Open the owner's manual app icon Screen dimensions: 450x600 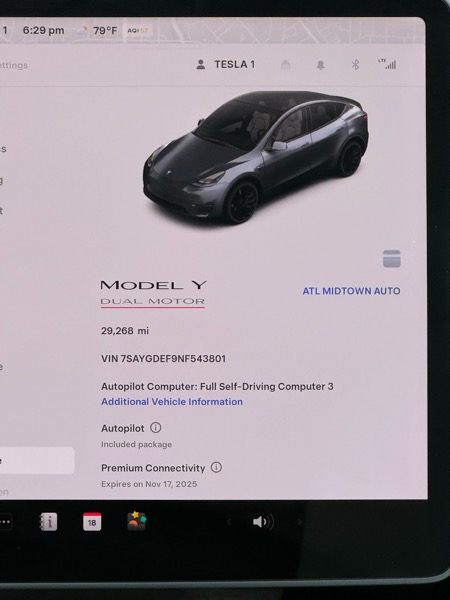48,522
